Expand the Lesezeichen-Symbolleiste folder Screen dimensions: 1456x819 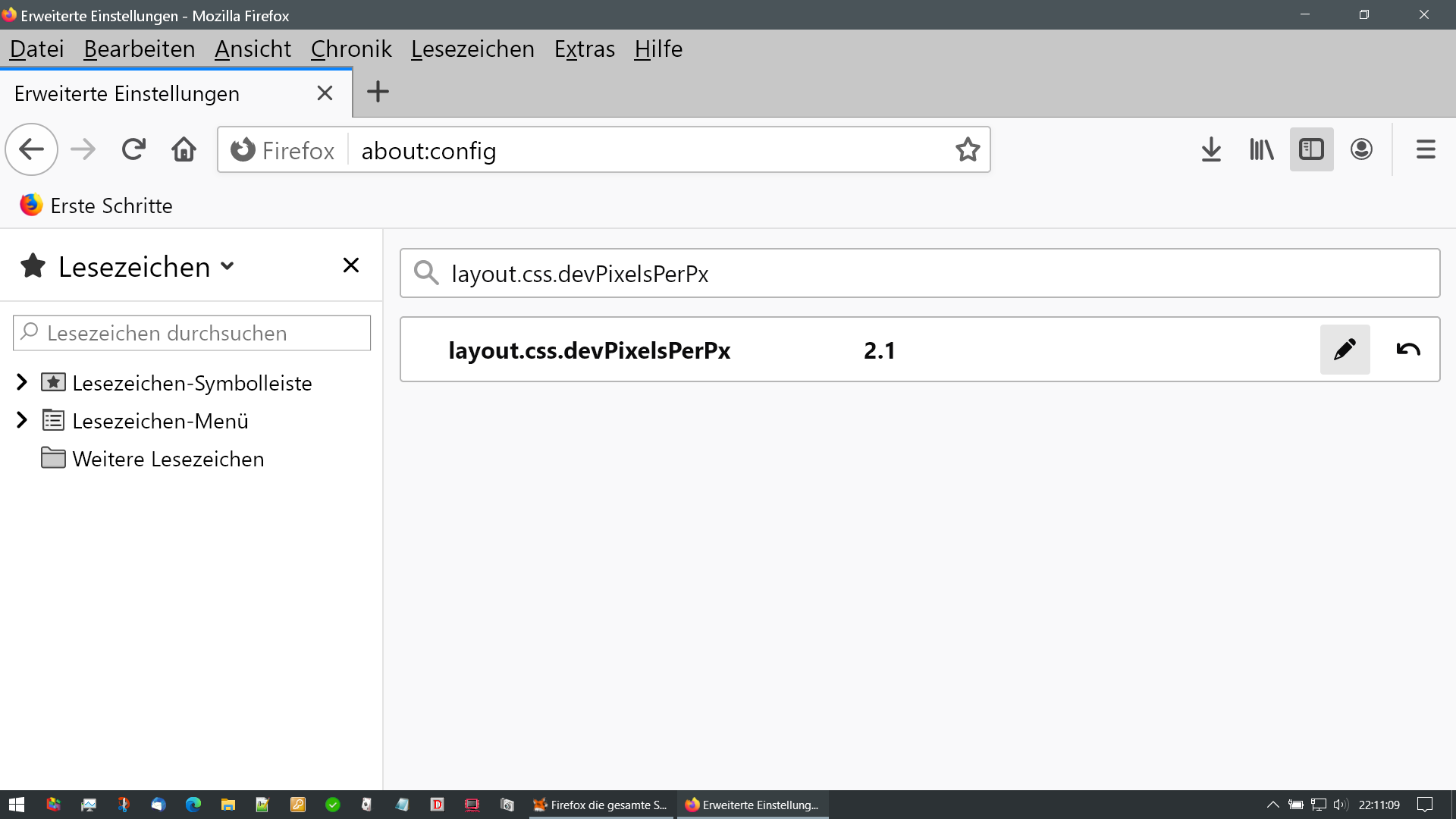[22, 382]
